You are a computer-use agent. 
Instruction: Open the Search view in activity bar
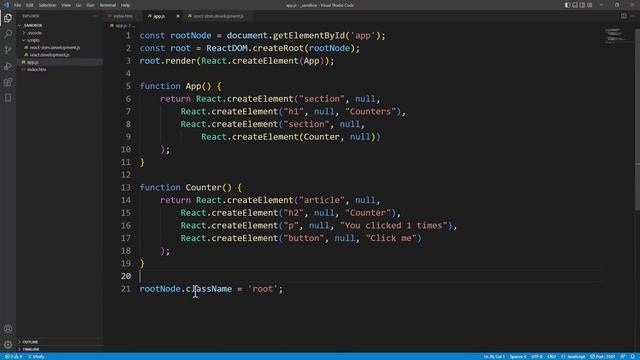(8, 33)
